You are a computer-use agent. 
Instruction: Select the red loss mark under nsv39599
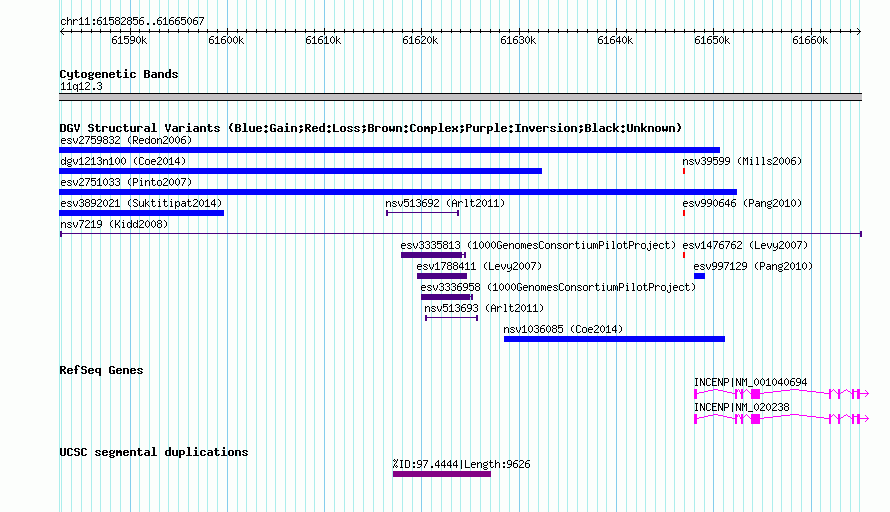point(684,171)
